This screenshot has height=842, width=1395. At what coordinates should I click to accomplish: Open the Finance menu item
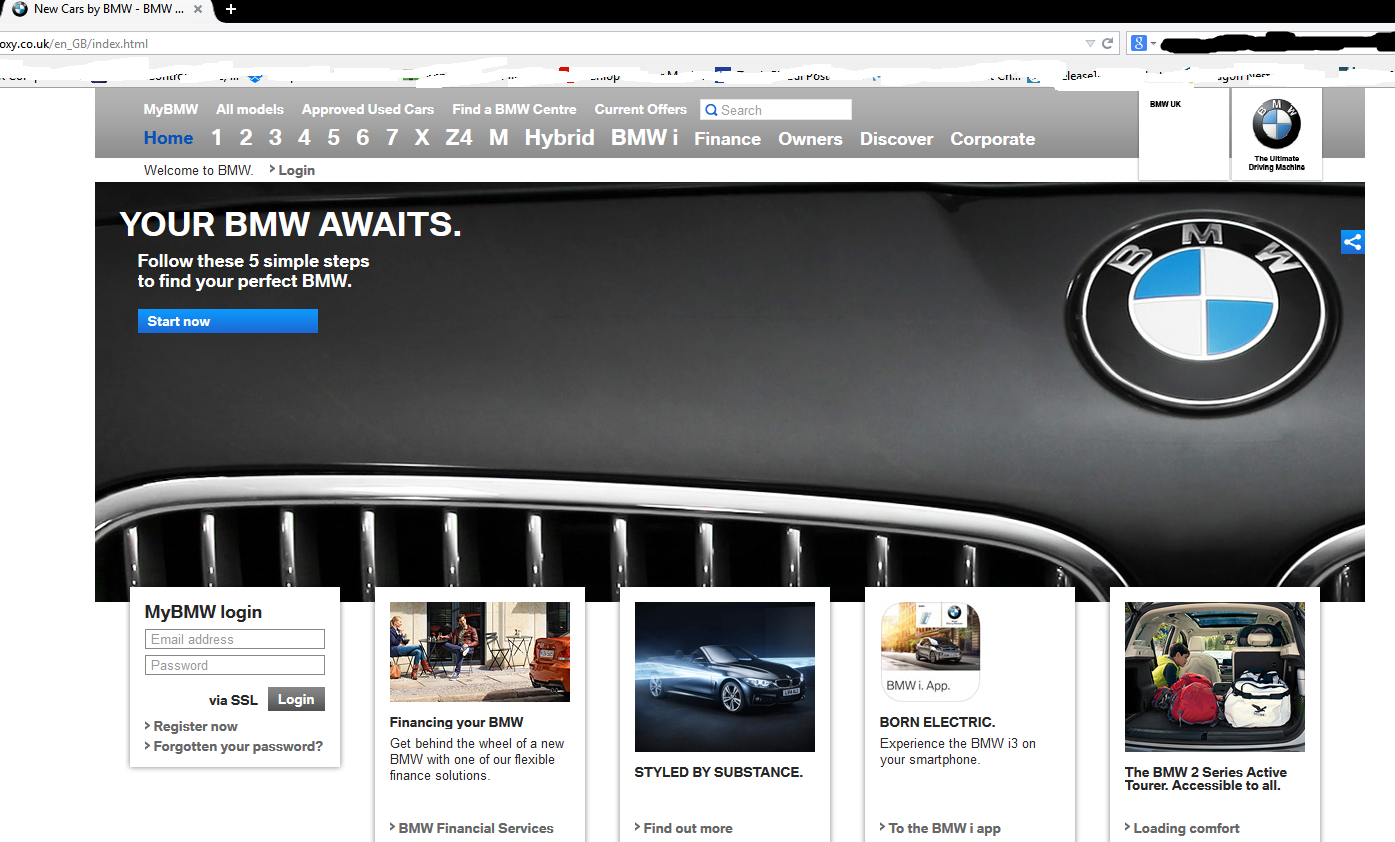728,139
